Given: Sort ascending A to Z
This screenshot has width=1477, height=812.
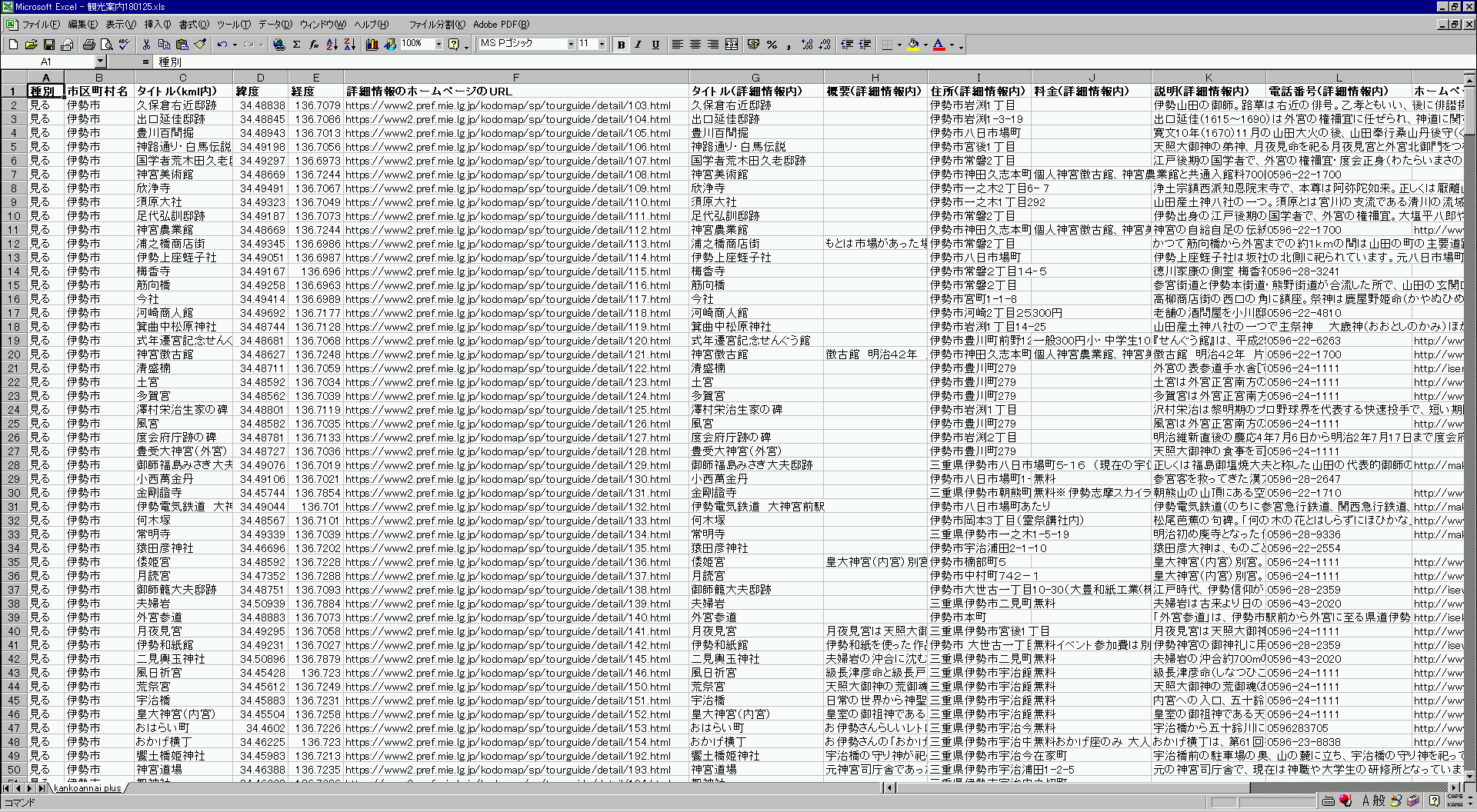Looking at the screenshot, I should (x=332, y=45).
